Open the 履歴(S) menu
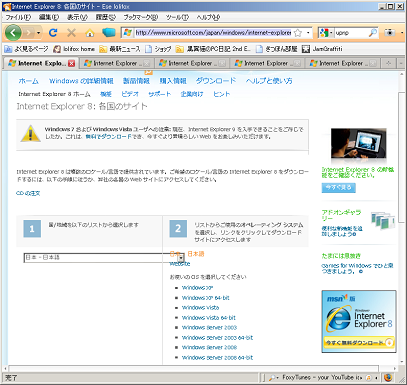 106,17
